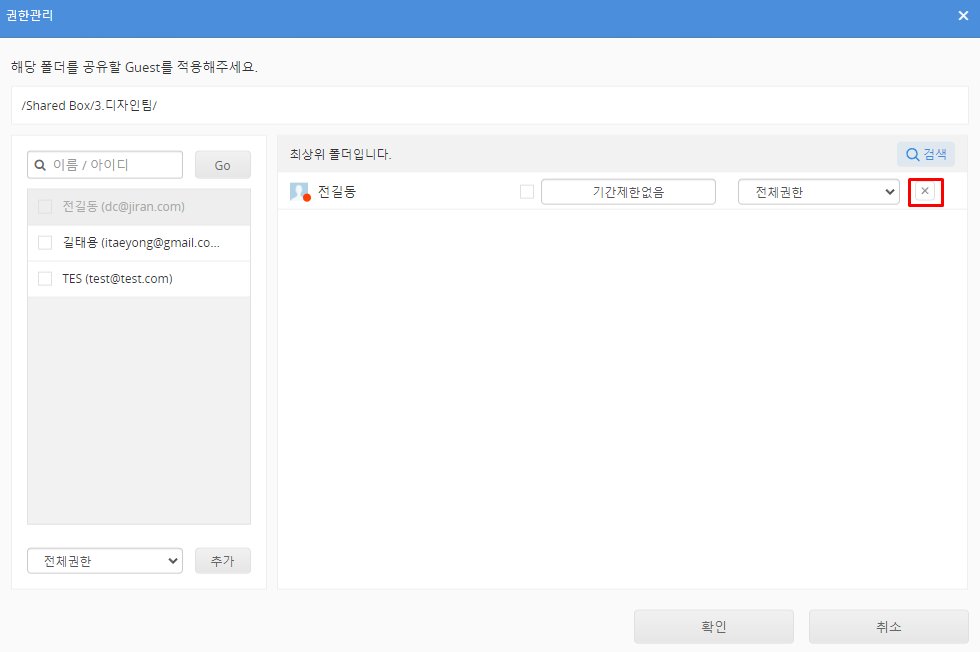Viewport: 980px width, 652px height.
Task: Check the TES guest checkbox
Action: pos(45,279)
